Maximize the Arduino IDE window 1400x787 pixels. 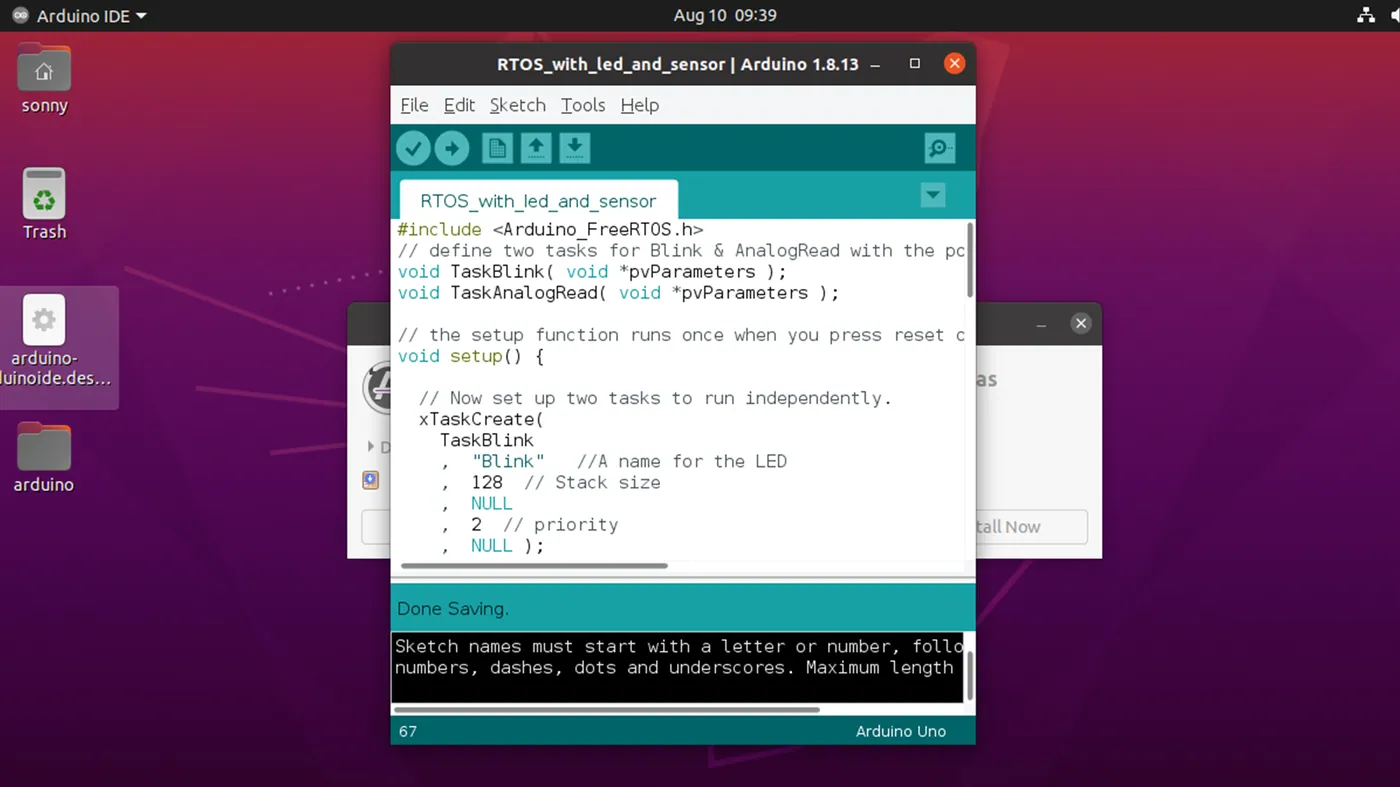click(x=914, y=64)
